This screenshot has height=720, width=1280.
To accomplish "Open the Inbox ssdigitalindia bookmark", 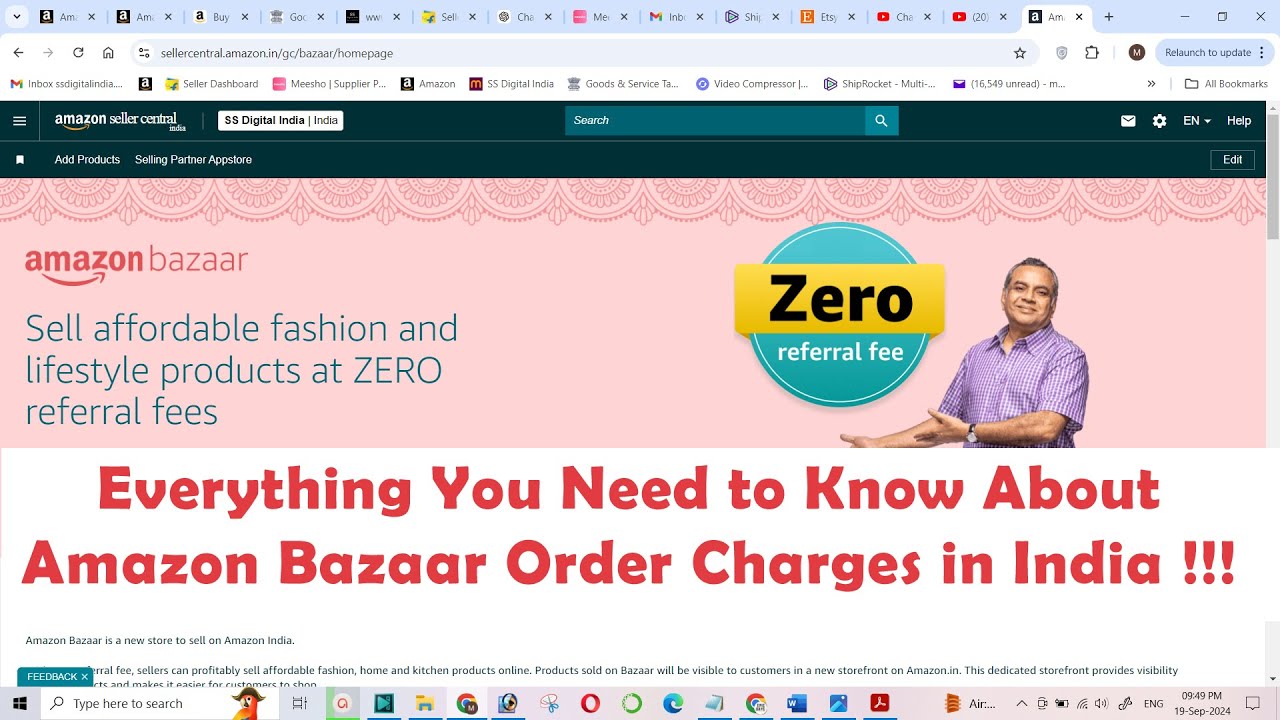I will pos(67,84).
